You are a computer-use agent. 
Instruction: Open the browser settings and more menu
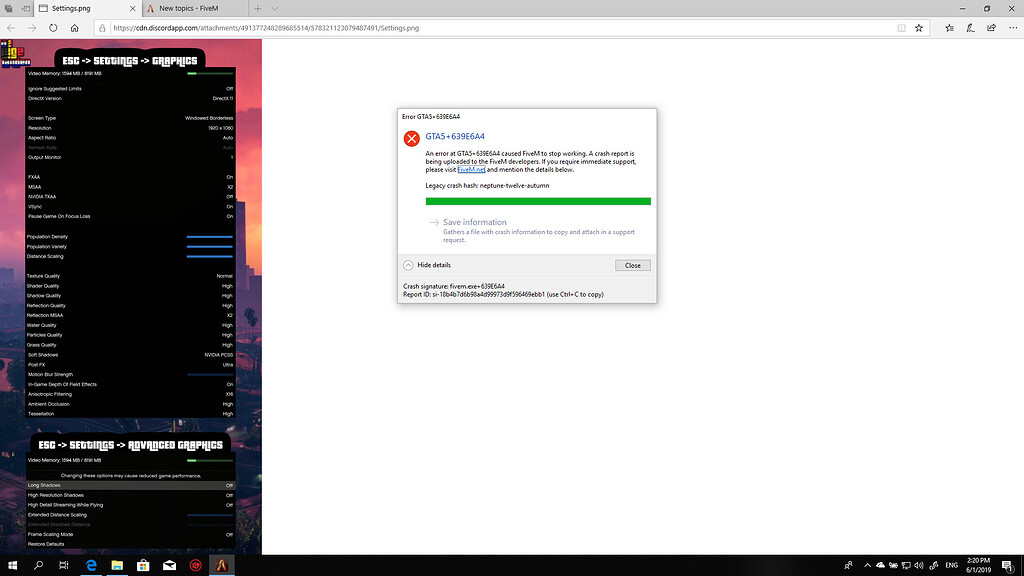1013,28
